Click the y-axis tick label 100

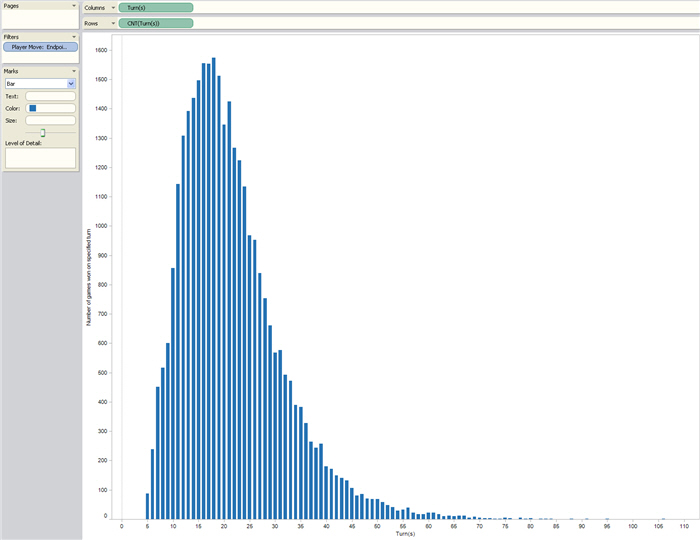click(103, 490)
